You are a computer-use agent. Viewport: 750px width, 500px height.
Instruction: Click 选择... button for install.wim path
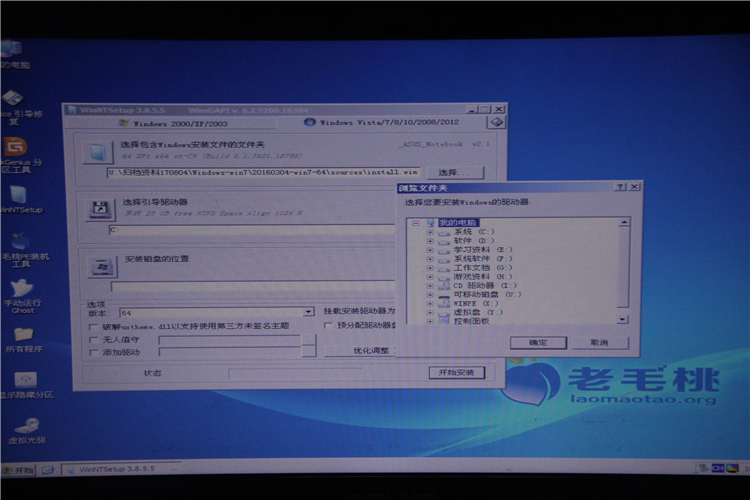click(x=454, y=172)
